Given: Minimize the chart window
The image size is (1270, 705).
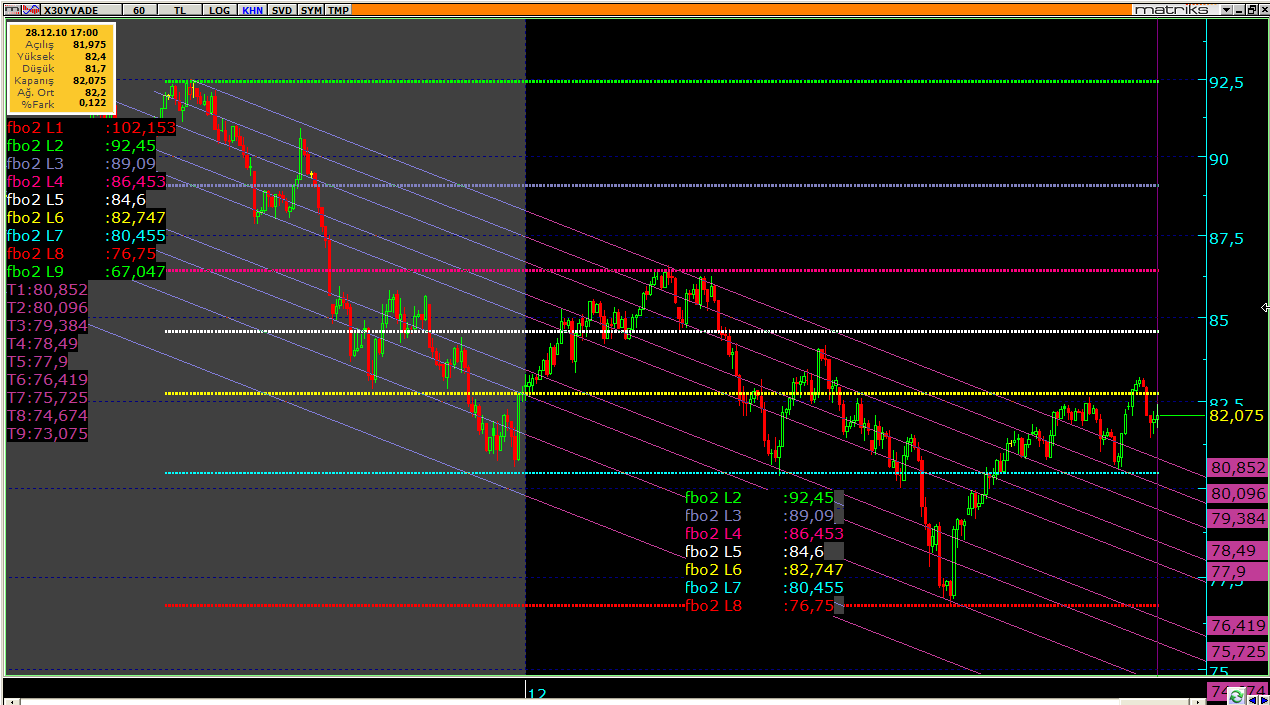Looking at the screenshot, I should 1237,9.
